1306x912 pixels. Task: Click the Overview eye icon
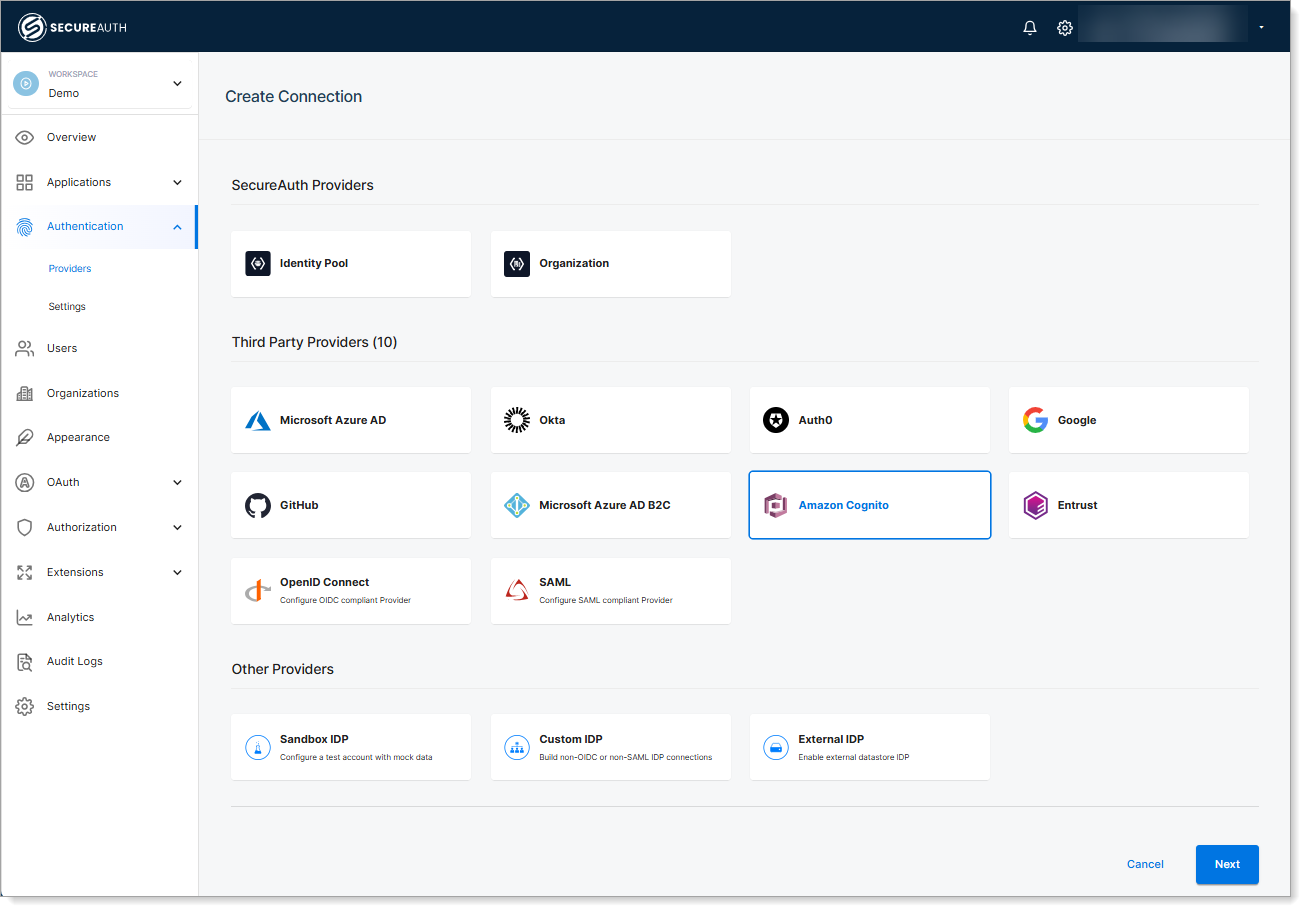point(25,137)
